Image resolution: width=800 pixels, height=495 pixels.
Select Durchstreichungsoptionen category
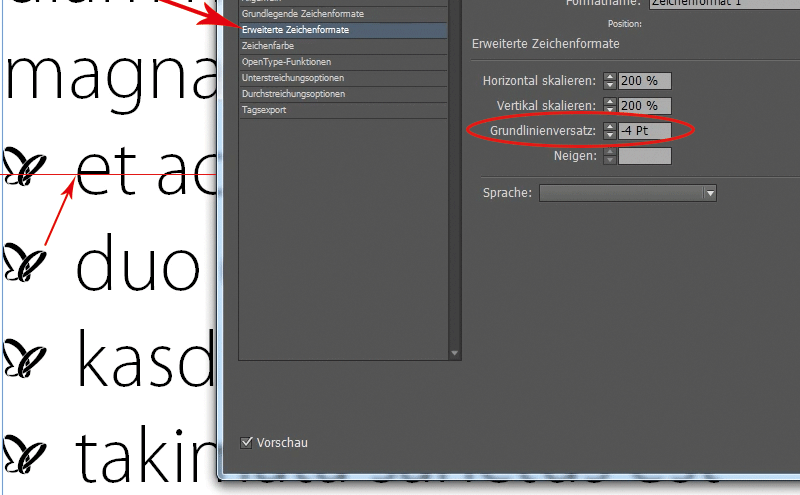pyautogui.click(x=343, y=94)
